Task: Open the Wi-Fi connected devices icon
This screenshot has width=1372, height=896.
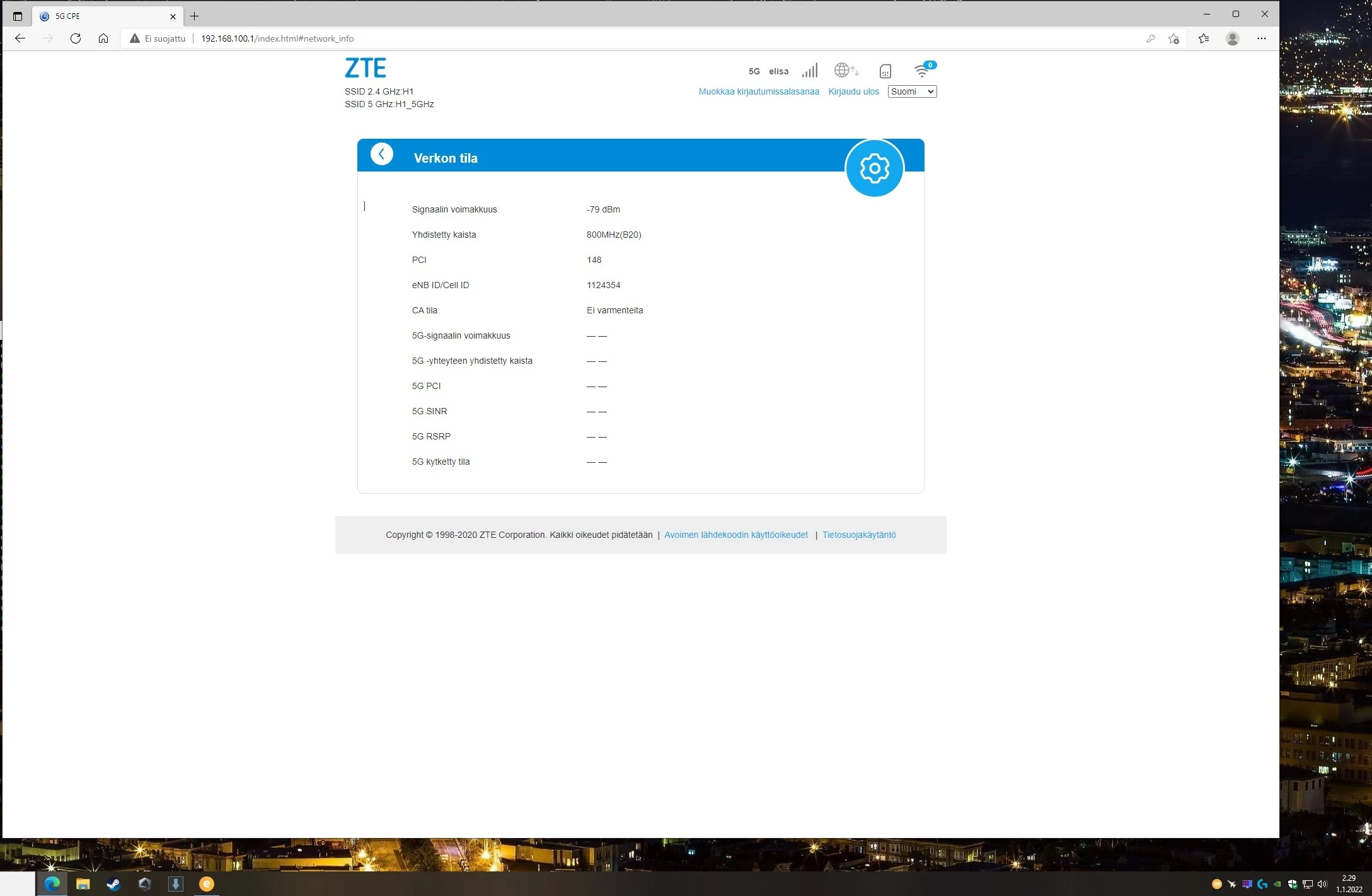Action: tap(923, 71)
